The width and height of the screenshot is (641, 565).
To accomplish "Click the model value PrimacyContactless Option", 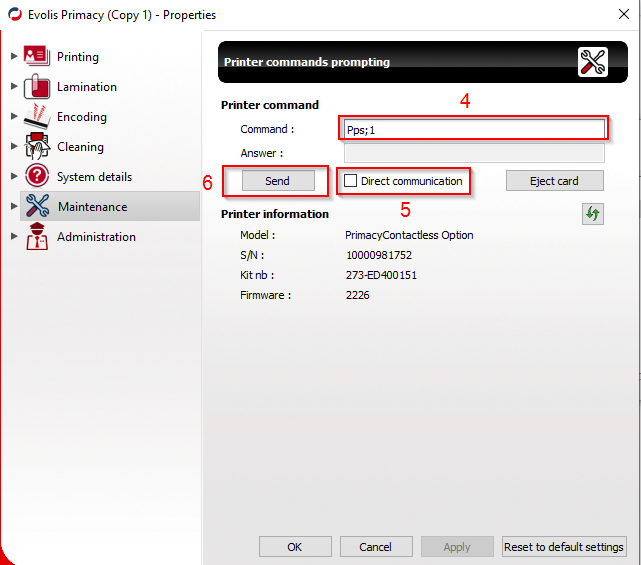I will coord(409,235).
